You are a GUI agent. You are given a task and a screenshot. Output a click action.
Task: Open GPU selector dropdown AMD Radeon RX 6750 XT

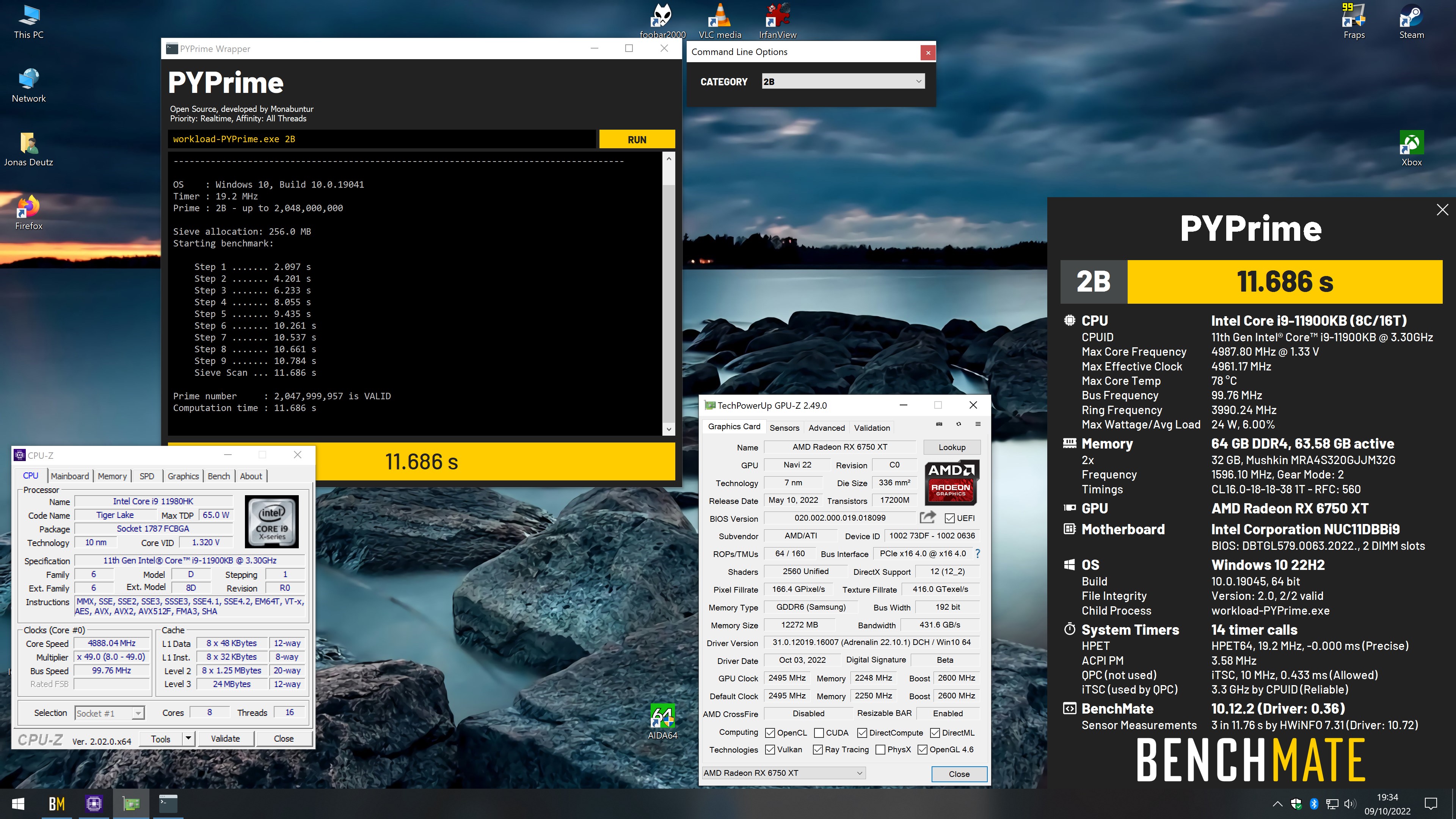(x=783, y=773)
